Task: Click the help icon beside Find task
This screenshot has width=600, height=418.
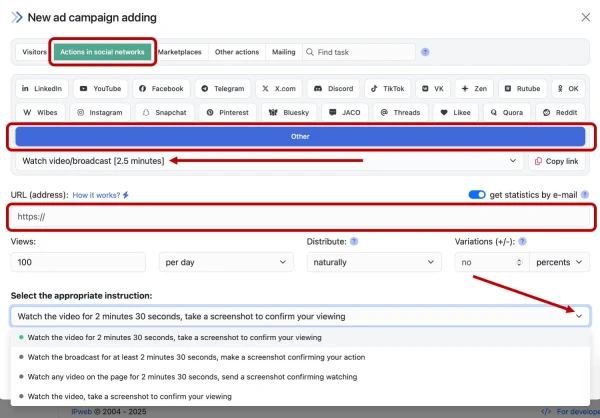Action: coord(425,52)
